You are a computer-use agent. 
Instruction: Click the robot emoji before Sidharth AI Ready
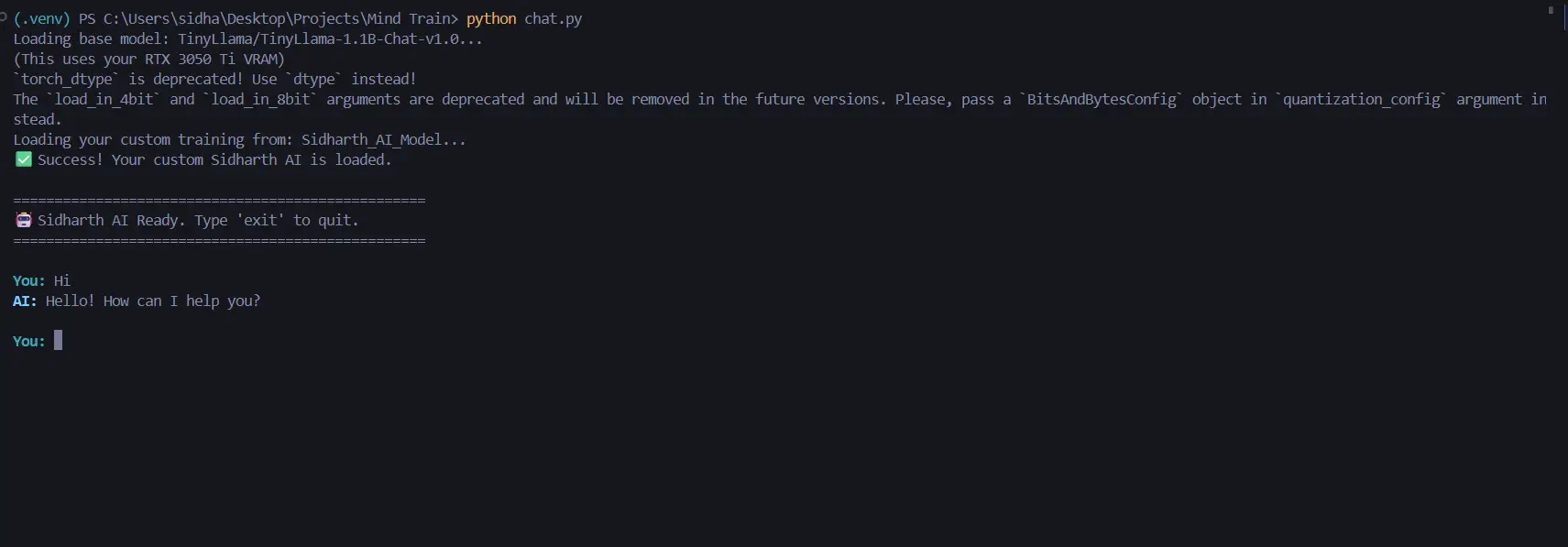click(x=24, y=220)
